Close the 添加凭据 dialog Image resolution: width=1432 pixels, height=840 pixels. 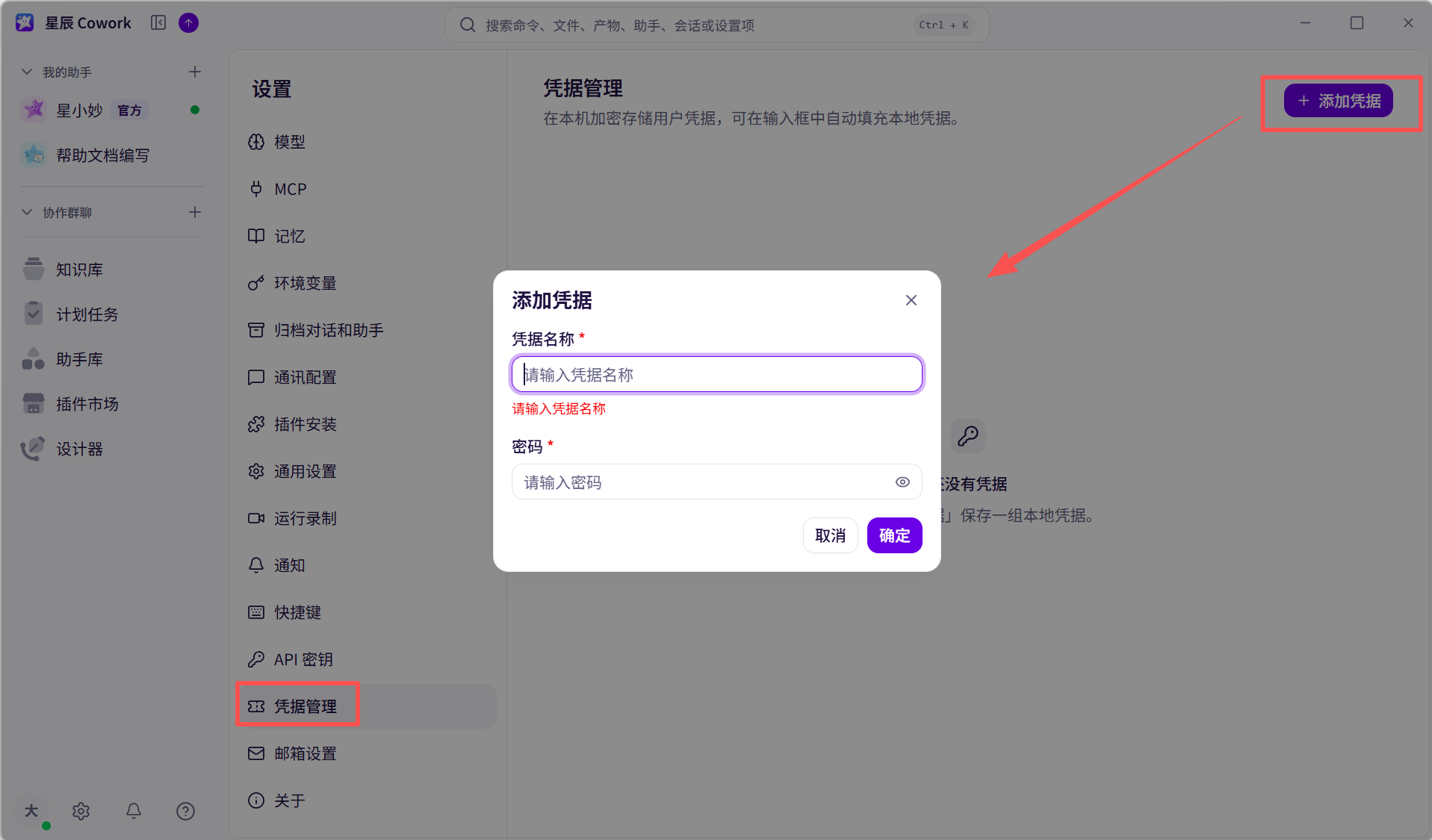click(911, 300)
